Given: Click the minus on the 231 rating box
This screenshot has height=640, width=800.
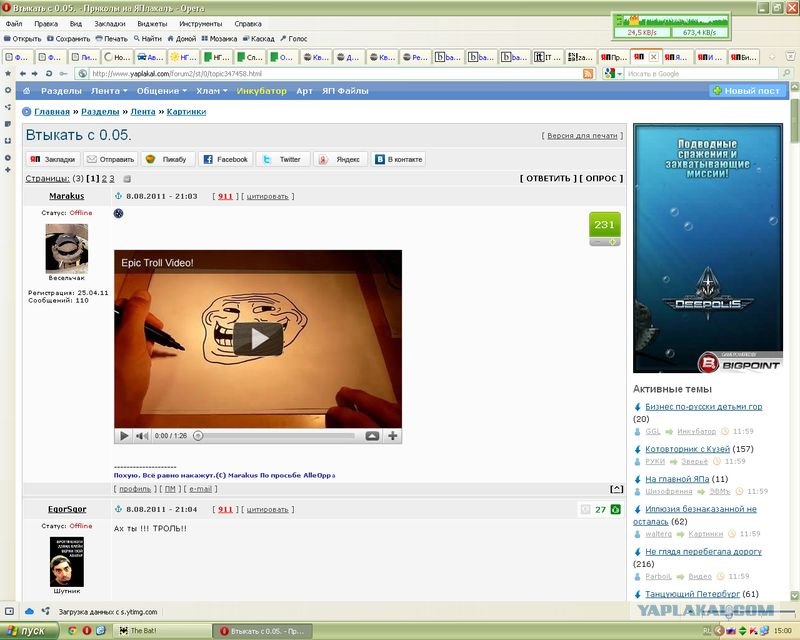Looking at the screenshot, I should [597, 242].
